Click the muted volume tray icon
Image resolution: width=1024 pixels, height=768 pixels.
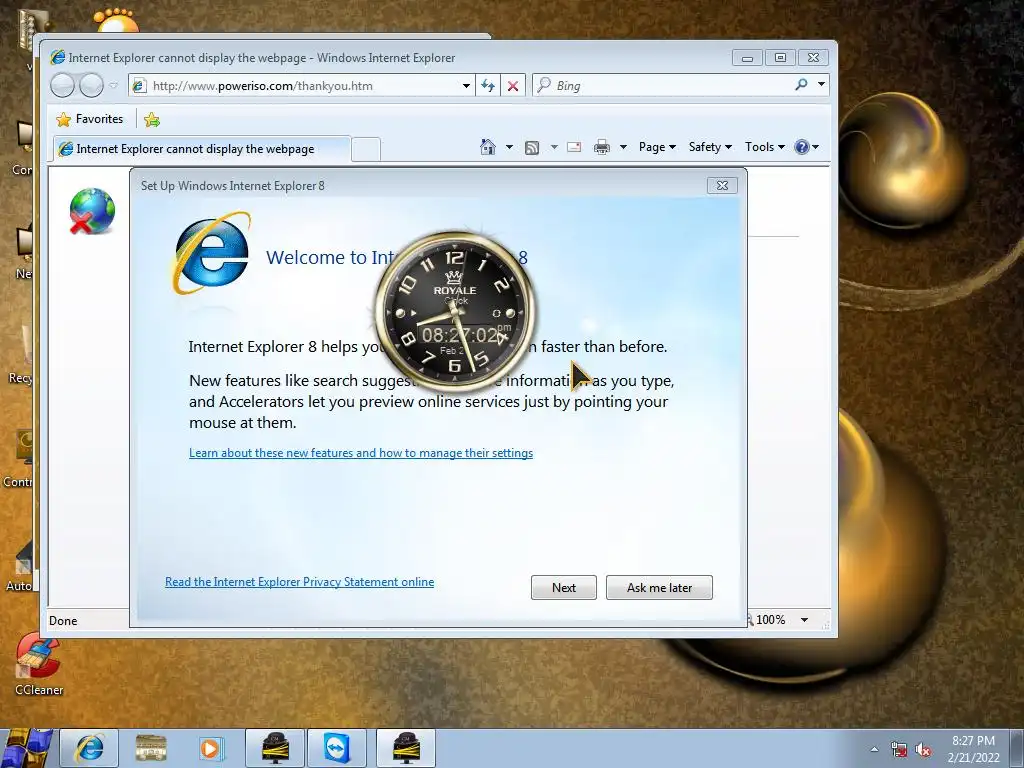pos(923,750)
